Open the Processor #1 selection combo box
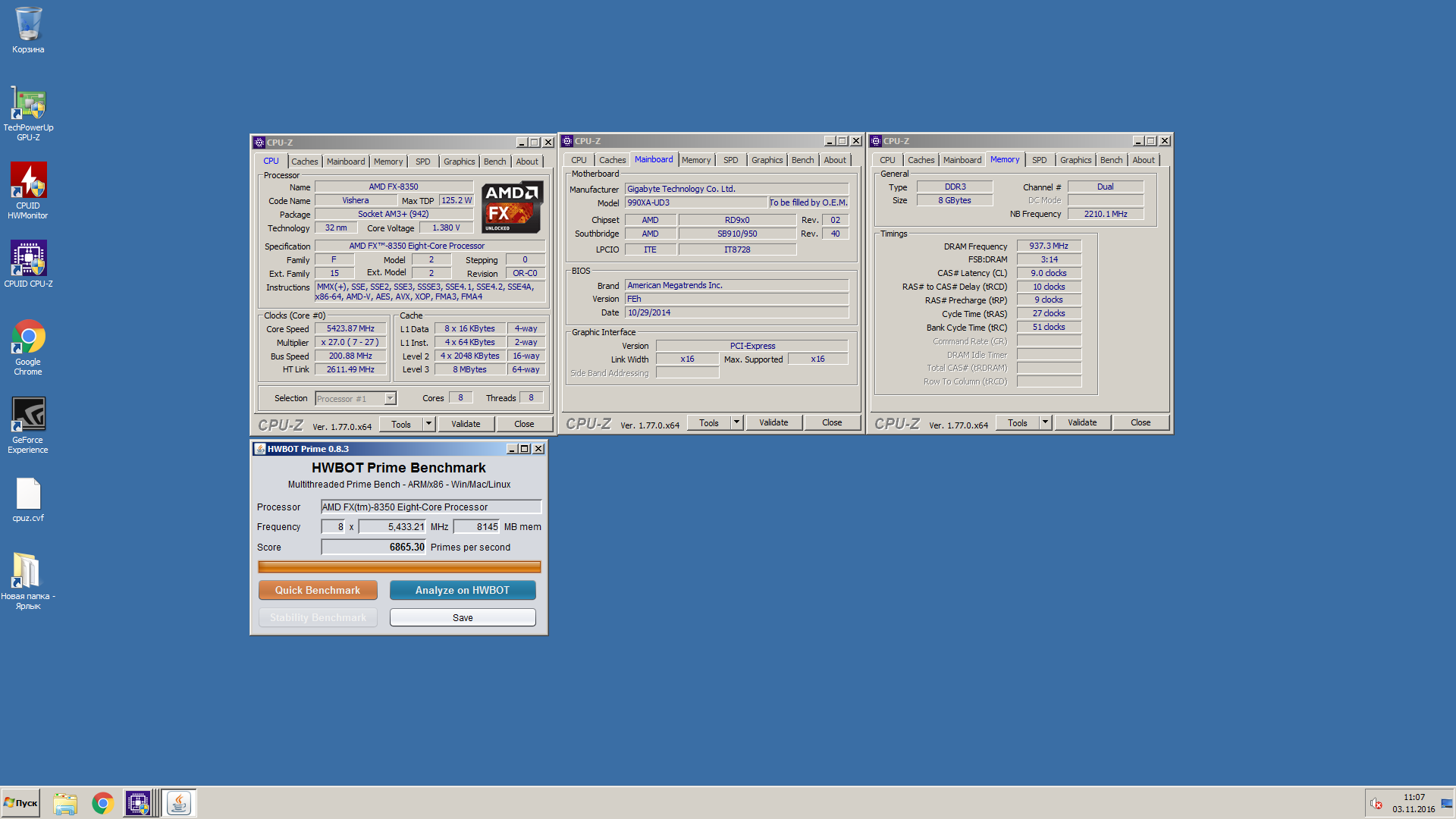1456x819 pixels. (356, 398)
